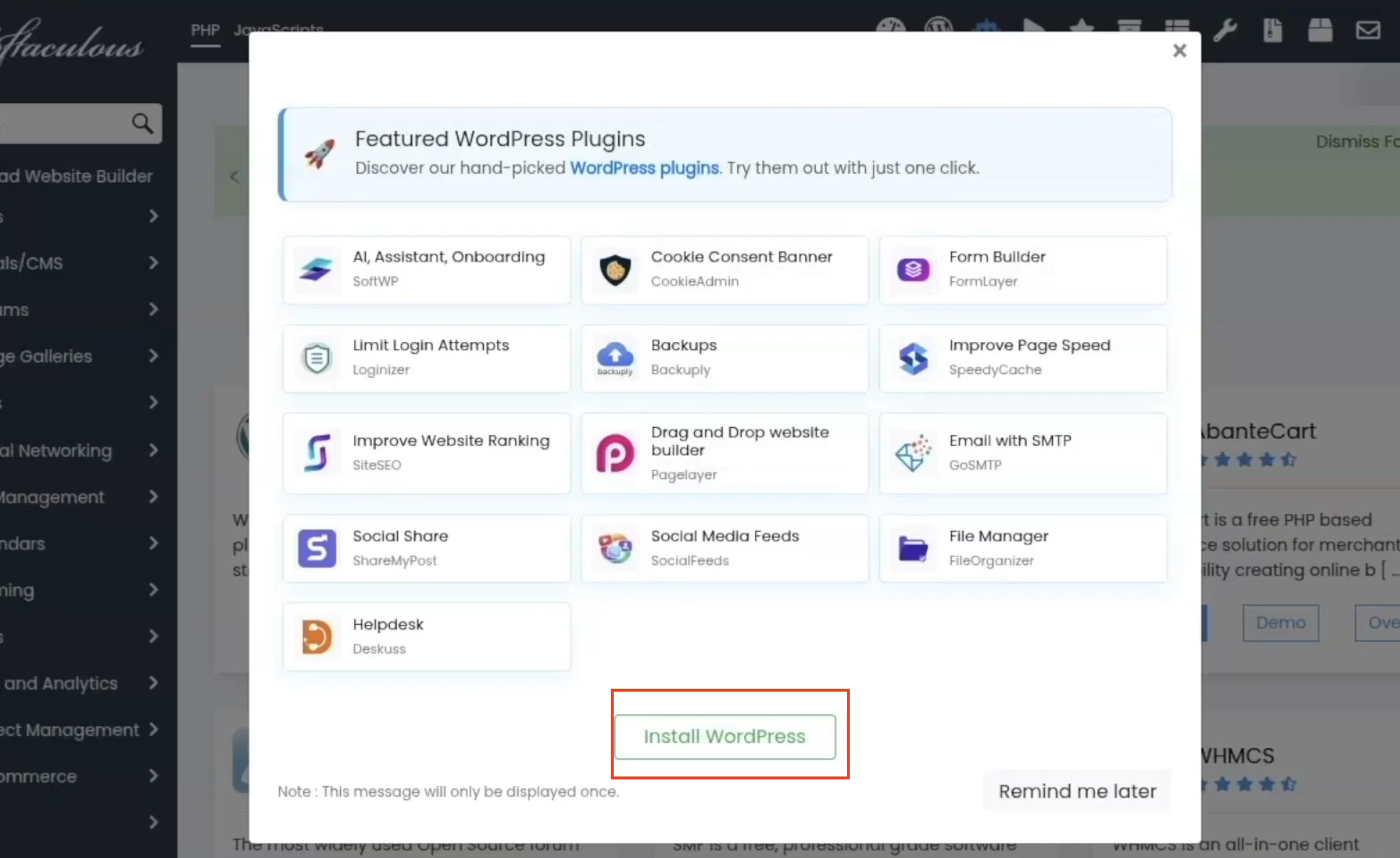Choose the Loginizer Limit Login Attempts icon

tap(317, 358)
